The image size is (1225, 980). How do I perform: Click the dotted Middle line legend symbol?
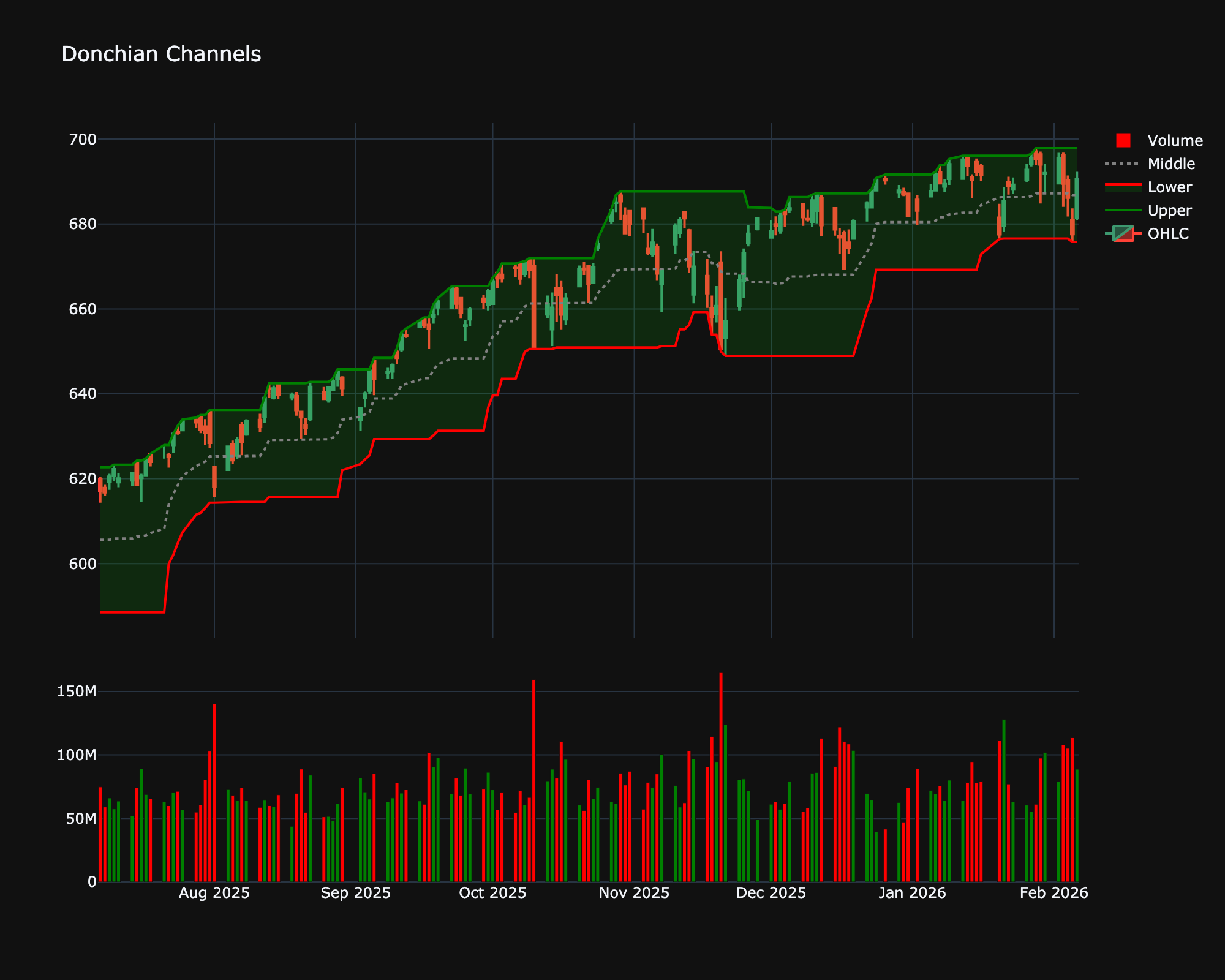1123,164
